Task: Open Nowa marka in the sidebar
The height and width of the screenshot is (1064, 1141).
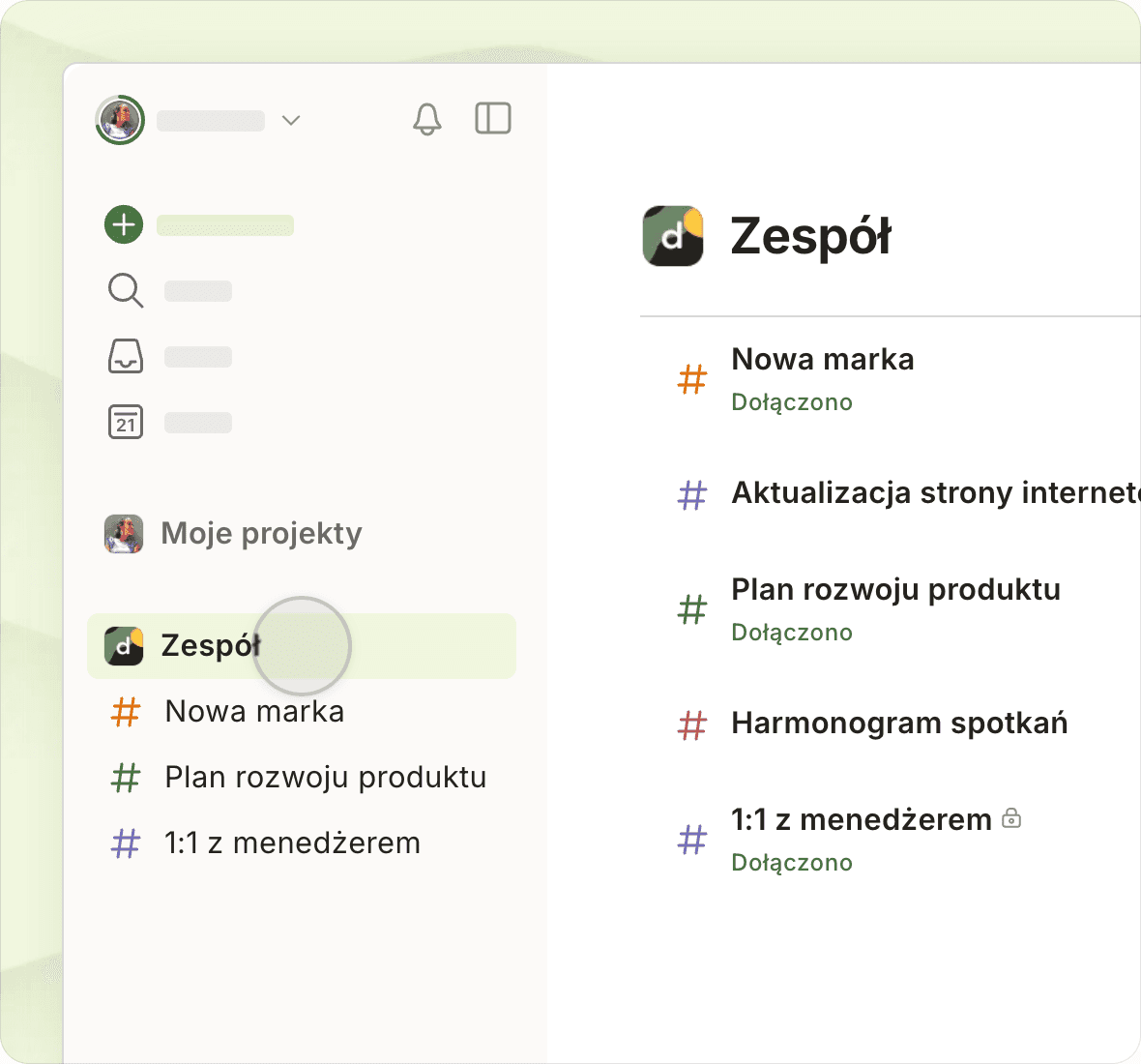Action: (254, 711)
